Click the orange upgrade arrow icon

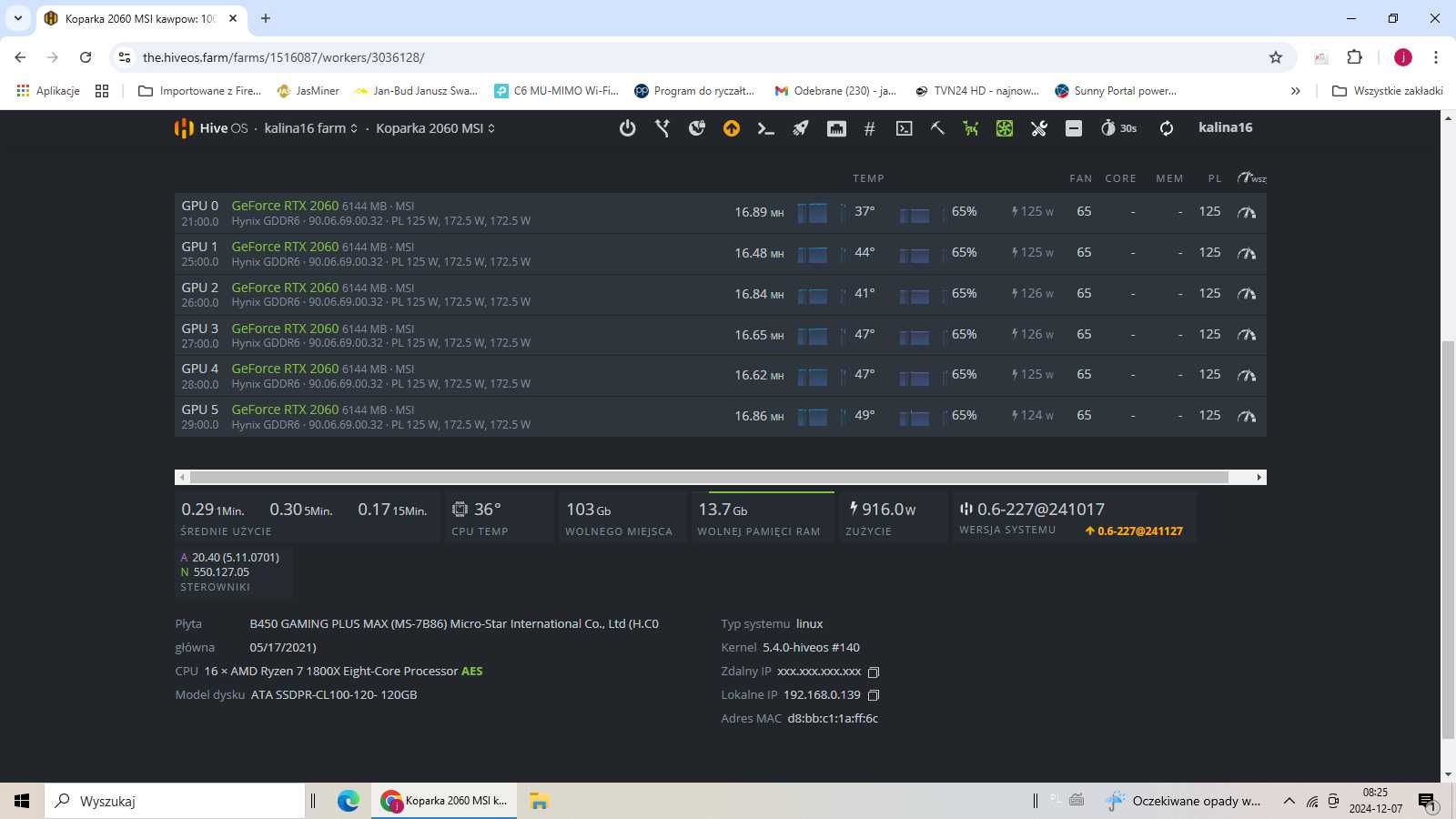pos(732,128)
